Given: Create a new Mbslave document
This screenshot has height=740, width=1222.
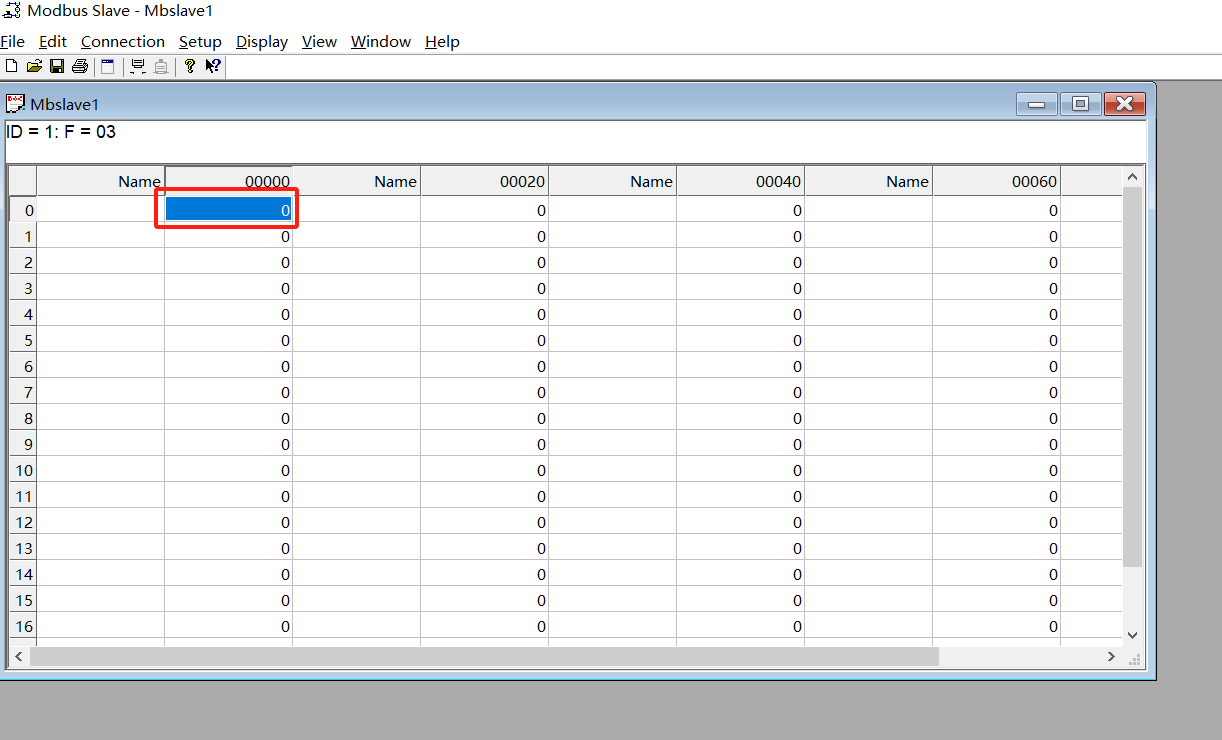Looking at the screenshot, I should click(11, 66).
